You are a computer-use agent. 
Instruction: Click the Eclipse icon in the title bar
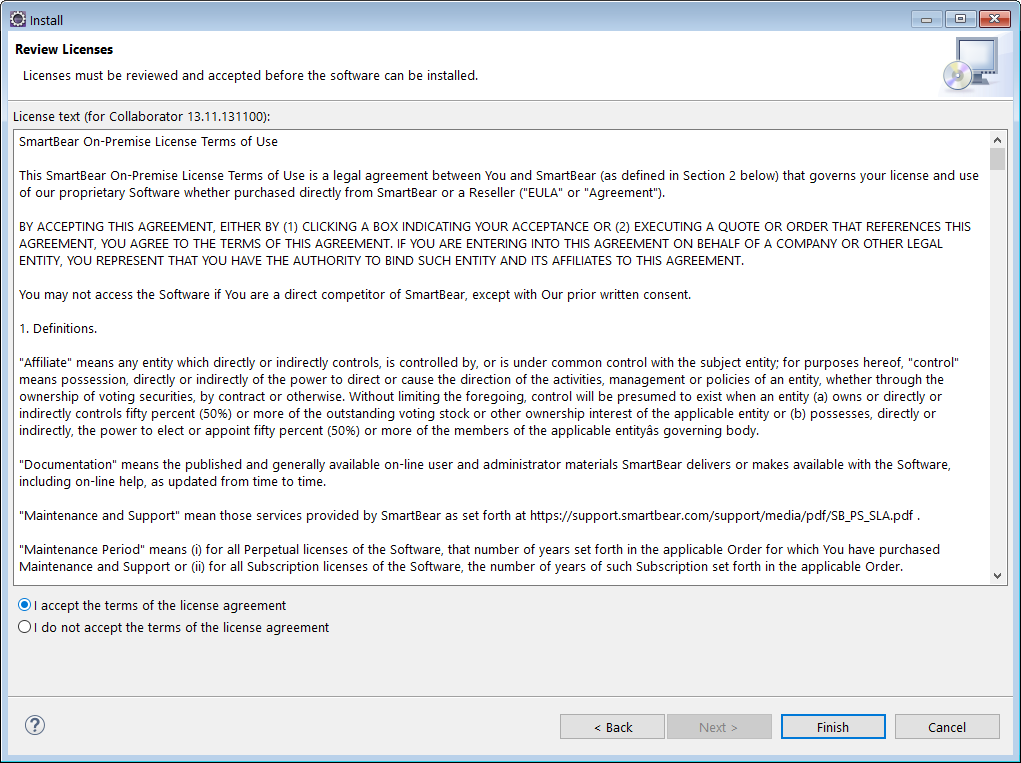pos(17,19)
